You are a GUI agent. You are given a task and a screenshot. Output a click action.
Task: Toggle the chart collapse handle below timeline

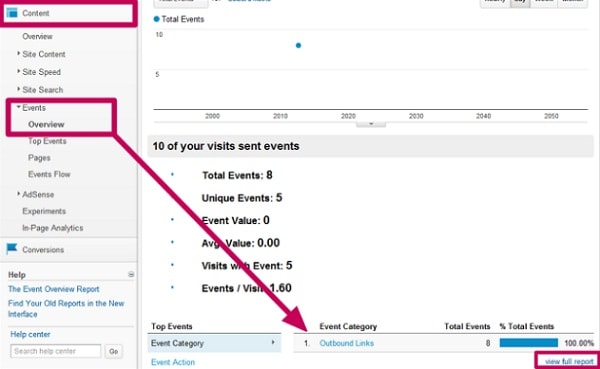371,124
